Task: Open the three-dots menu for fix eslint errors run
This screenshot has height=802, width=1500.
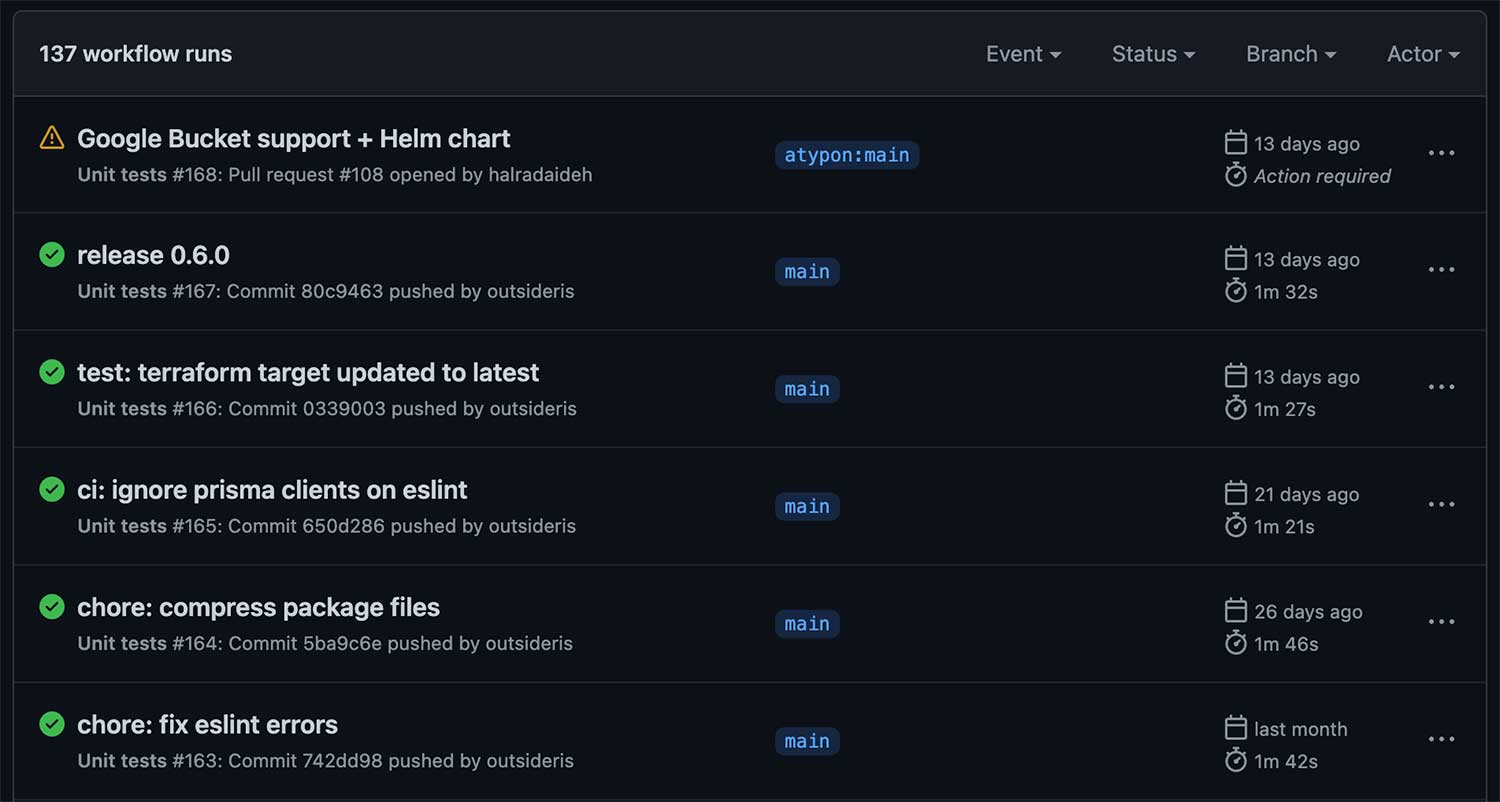Action: coord(1441,739)
